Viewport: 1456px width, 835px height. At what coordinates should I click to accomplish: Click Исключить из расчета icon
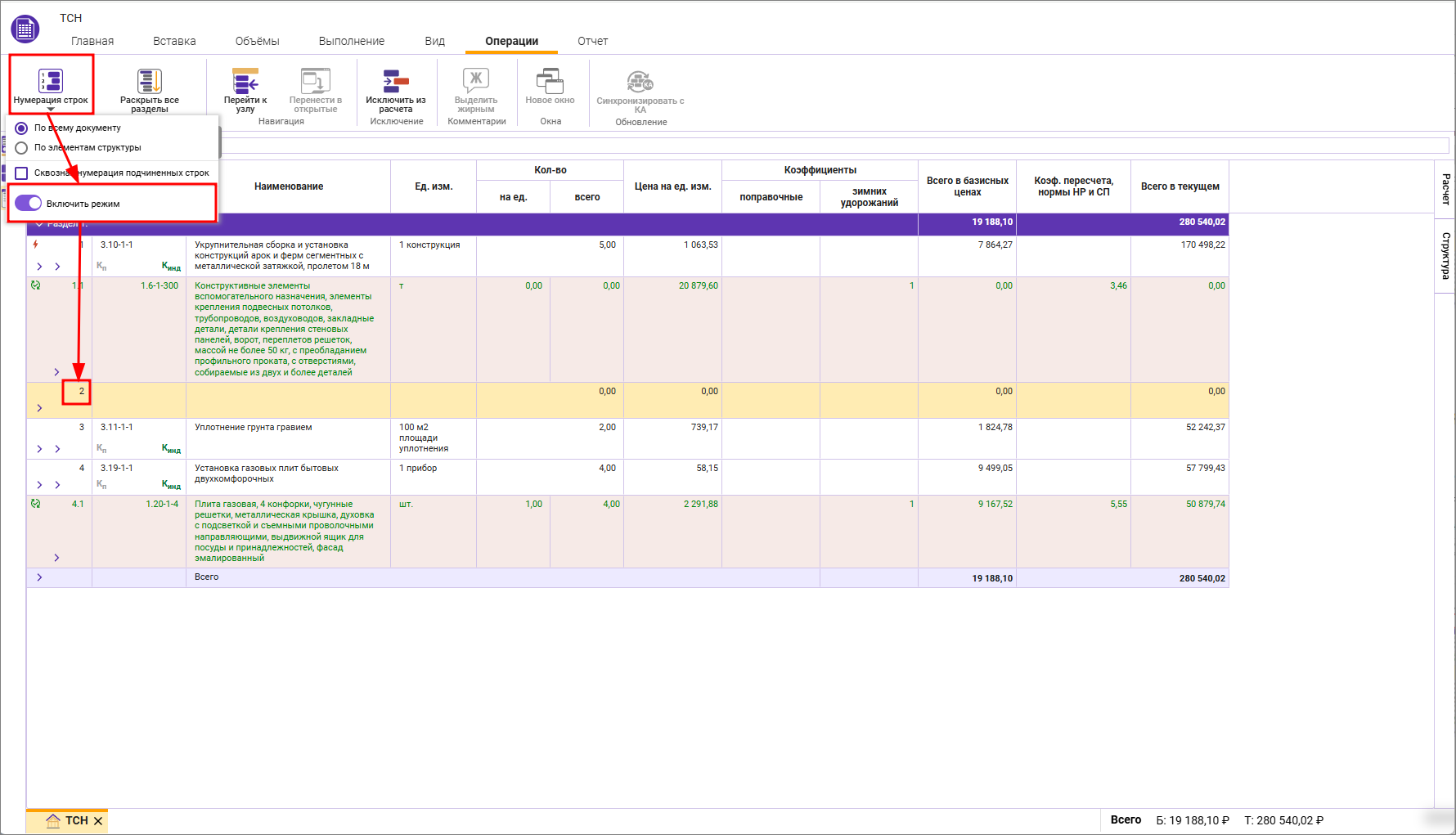(x=396, y=81)
